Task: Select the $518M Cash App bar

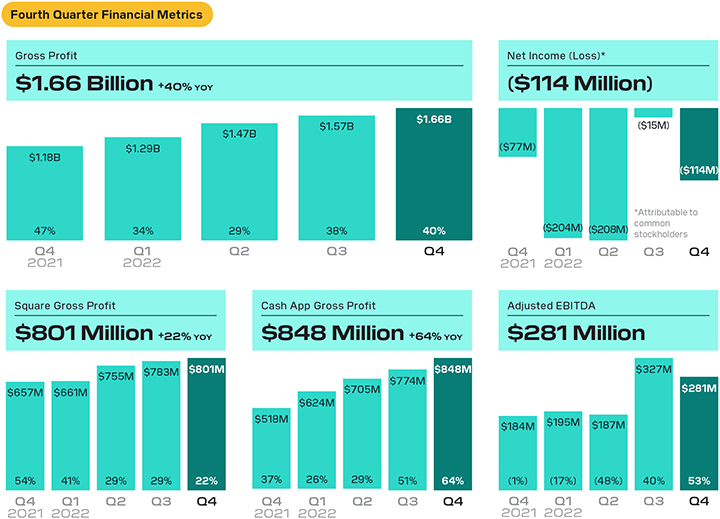Action: click(x=271, y=448)
